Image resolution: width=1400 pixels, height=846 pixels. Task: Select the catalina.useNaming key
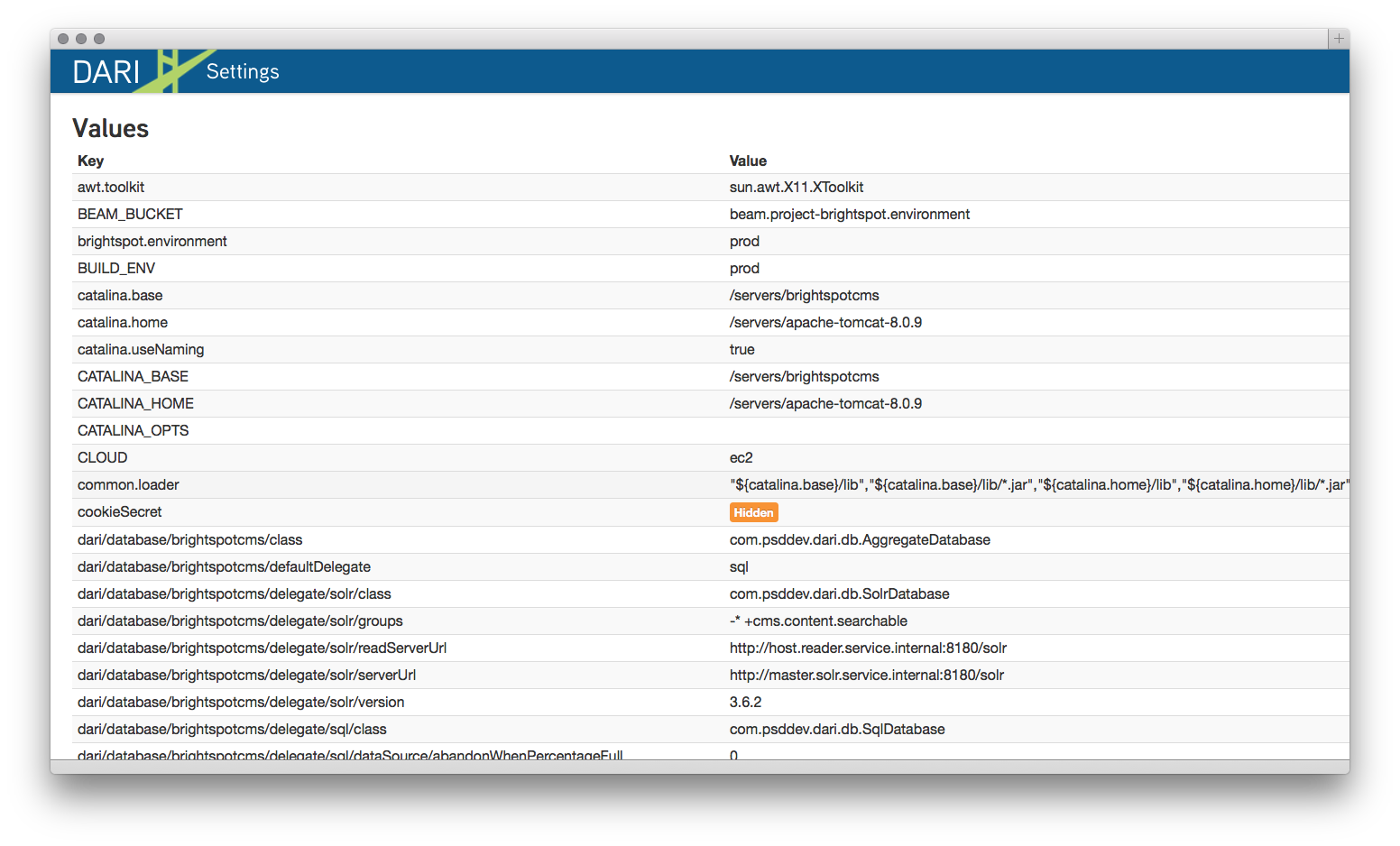(x=141, y=349)
